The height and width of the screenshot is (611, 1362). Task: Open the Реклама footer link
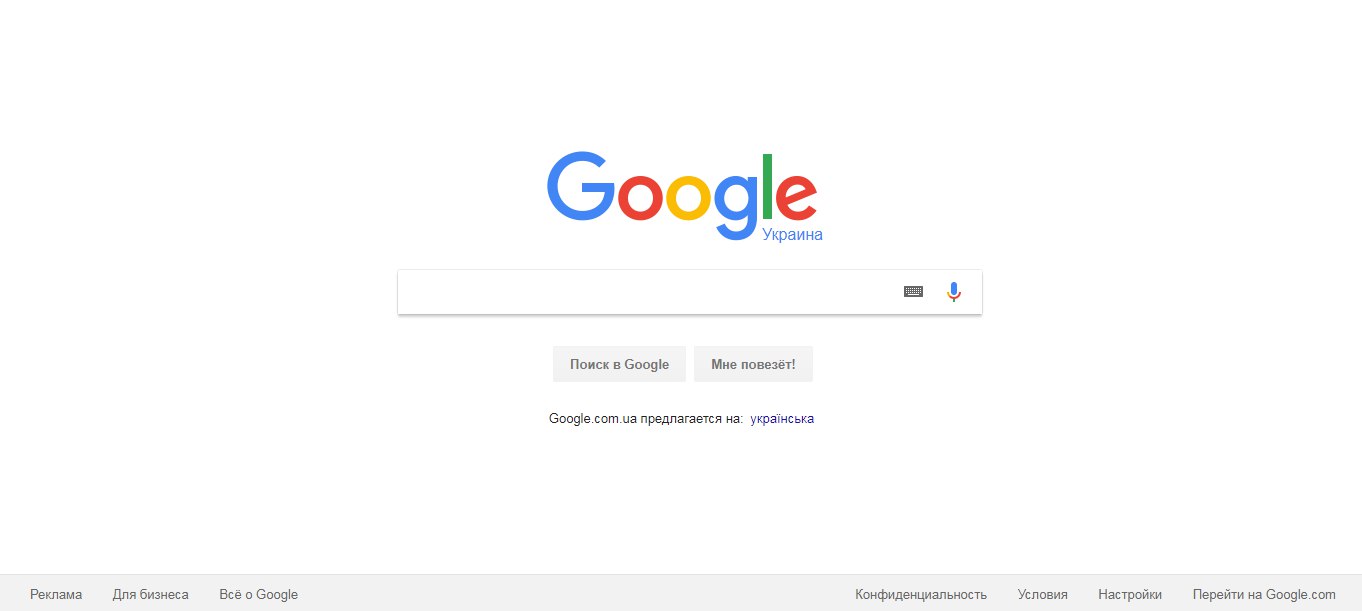56,594
